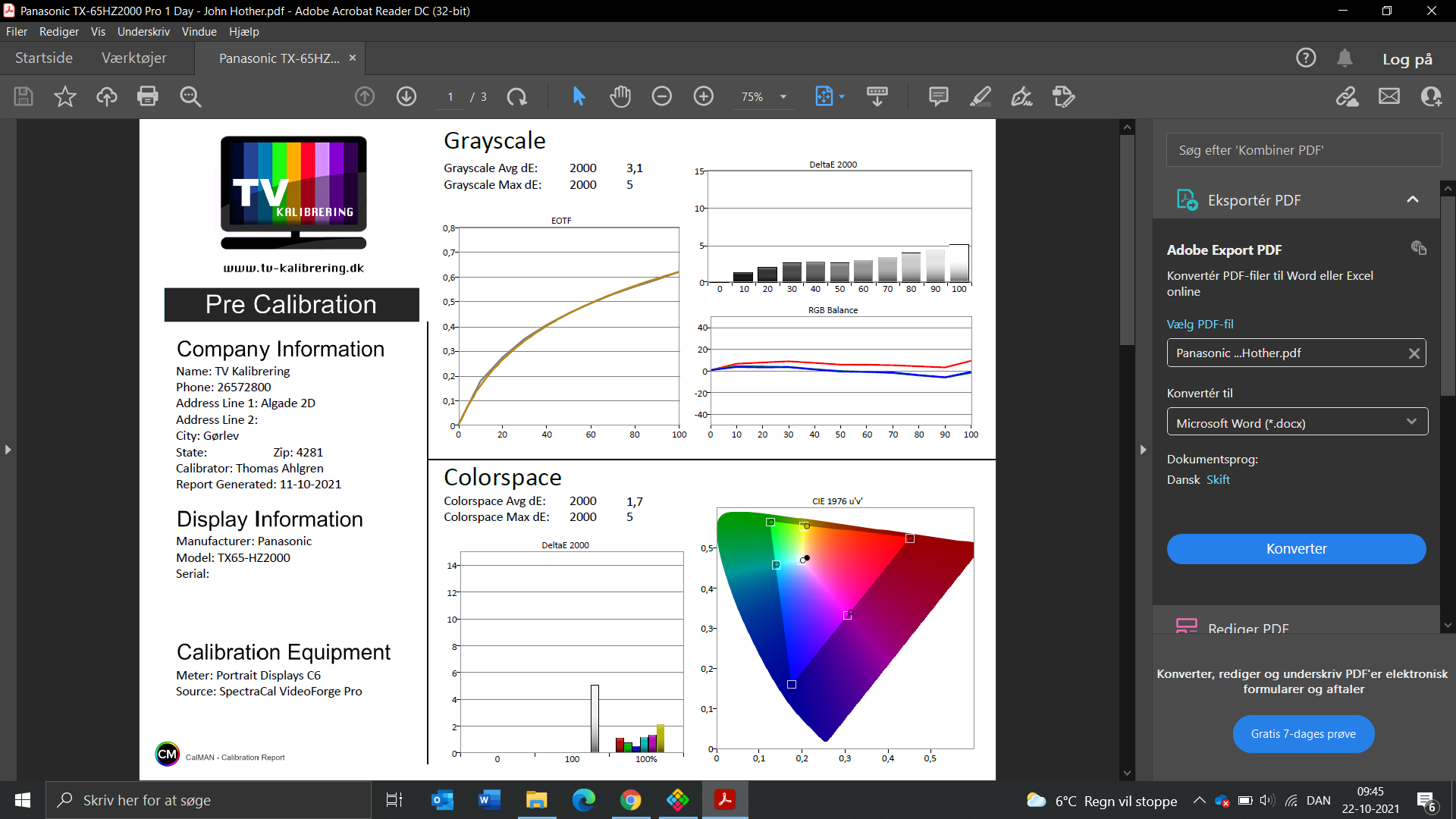Open zoom level 75% dropdown
1456x819 pixels.
pos(783,97)
